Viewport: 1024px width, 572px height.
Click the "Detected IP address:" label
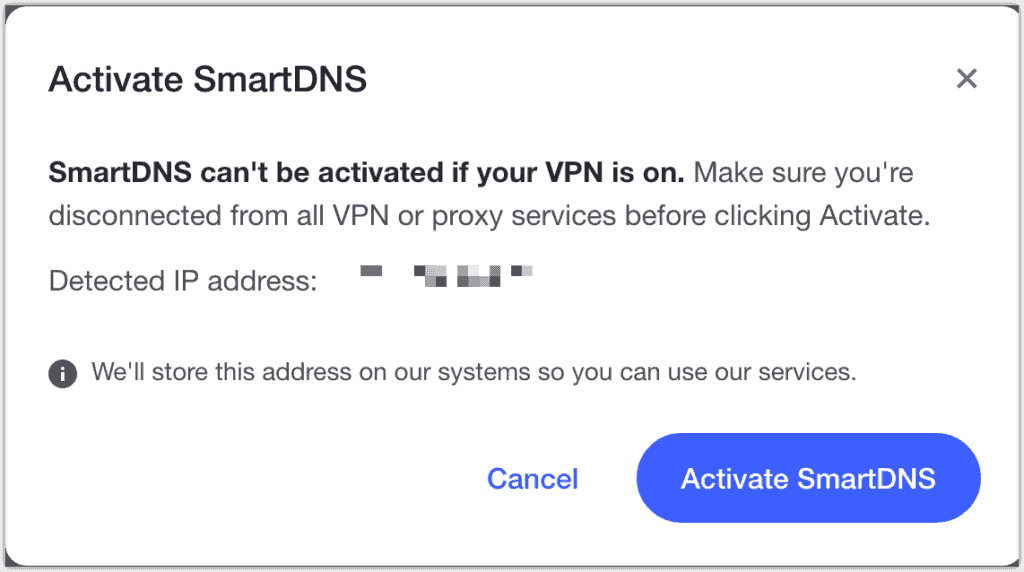(183, 281)
